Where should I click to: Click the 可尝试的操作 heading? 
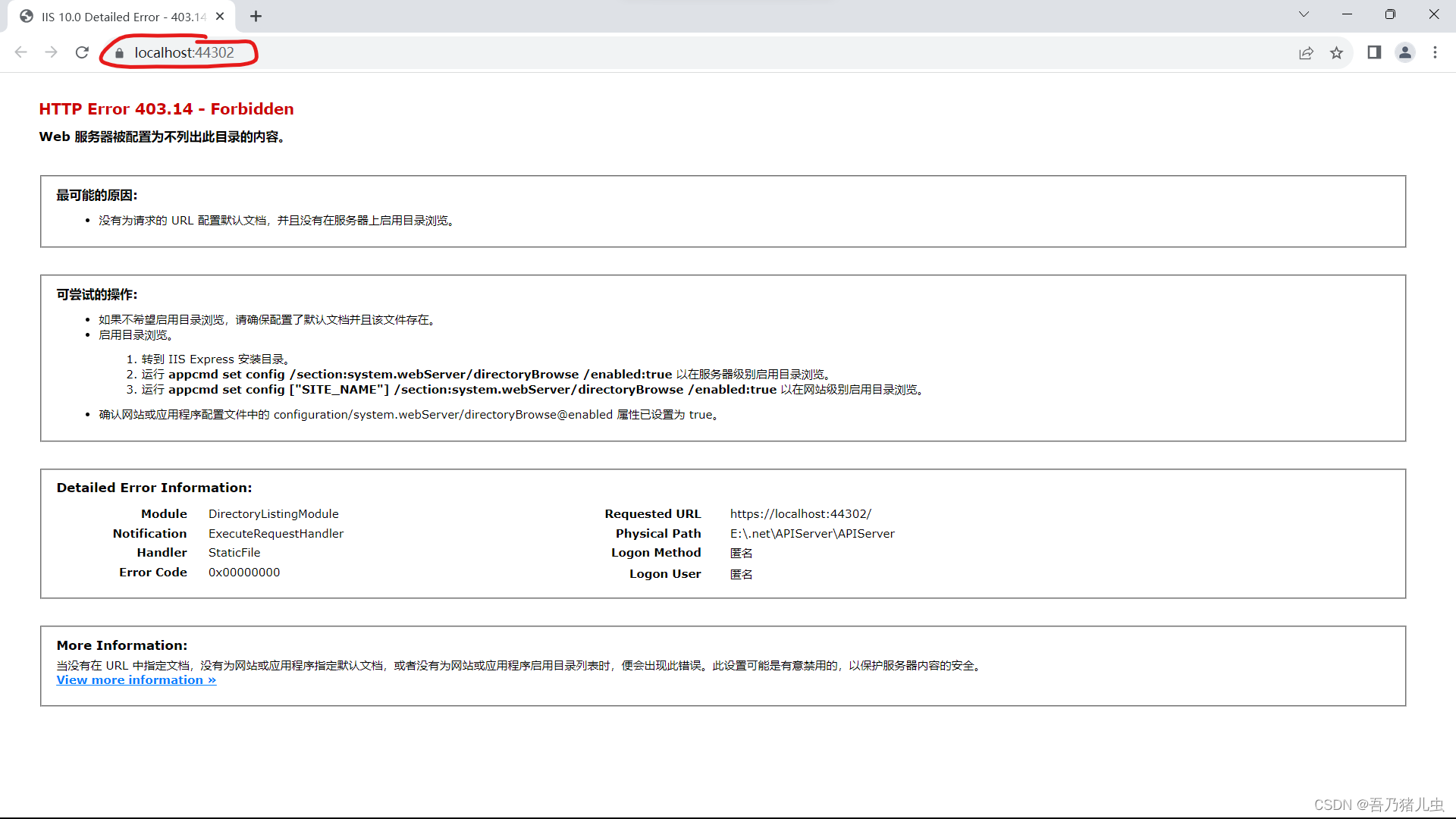point(97,295)
